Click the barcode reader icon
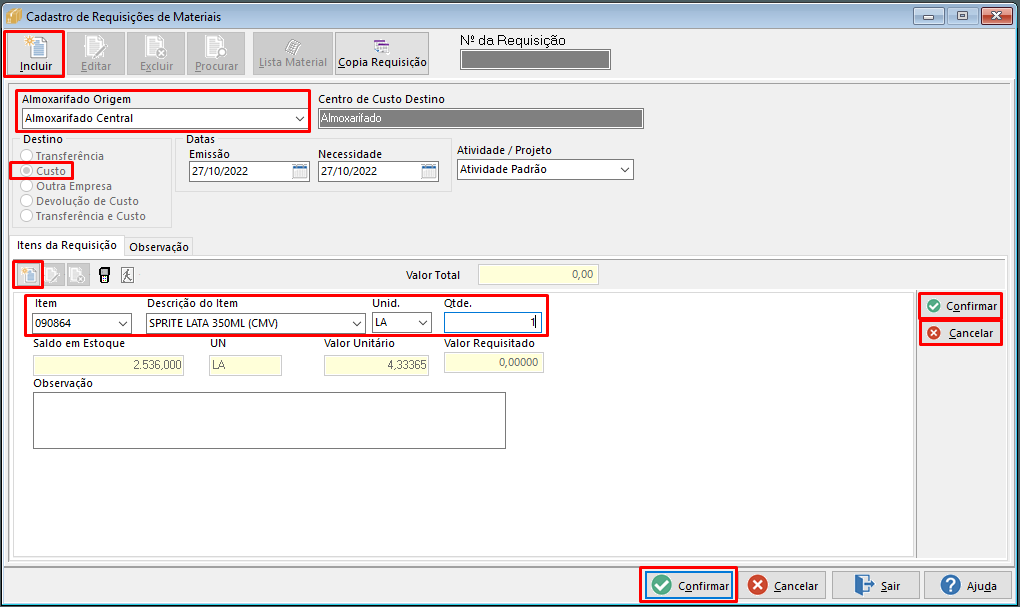Viewport: 1020px width, 607px height. [x=104, y=275]
